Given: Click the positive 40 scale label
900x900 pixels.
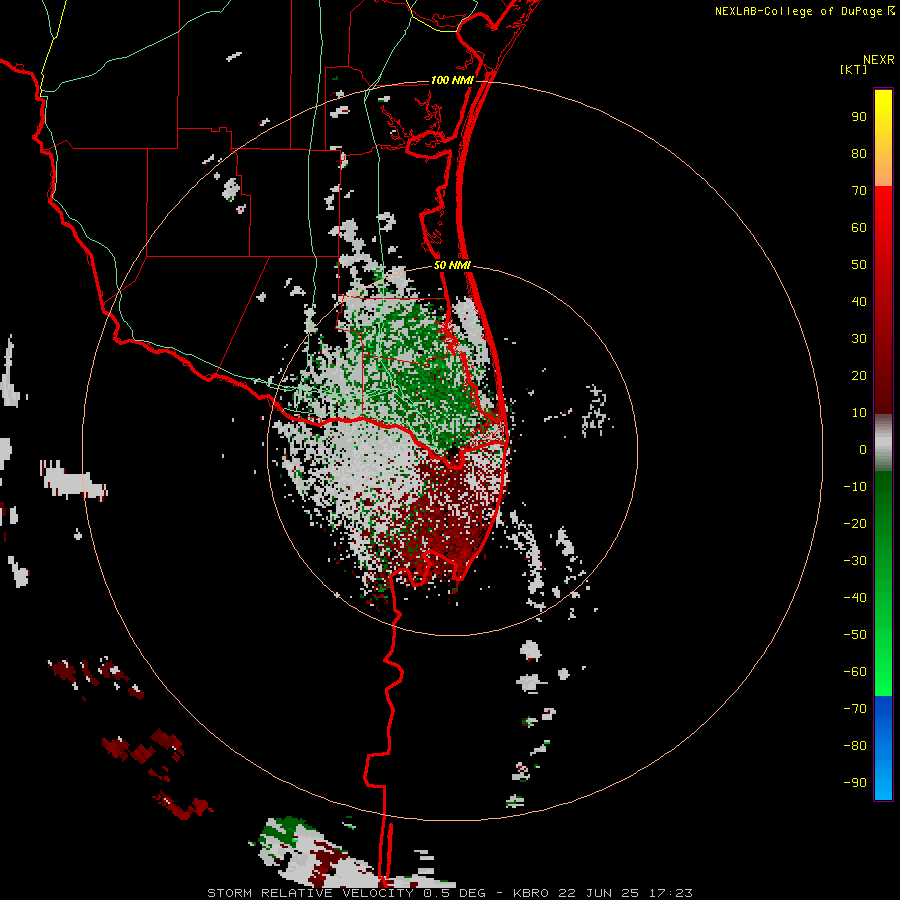Looking at the screenshot, I should [859, 302].
